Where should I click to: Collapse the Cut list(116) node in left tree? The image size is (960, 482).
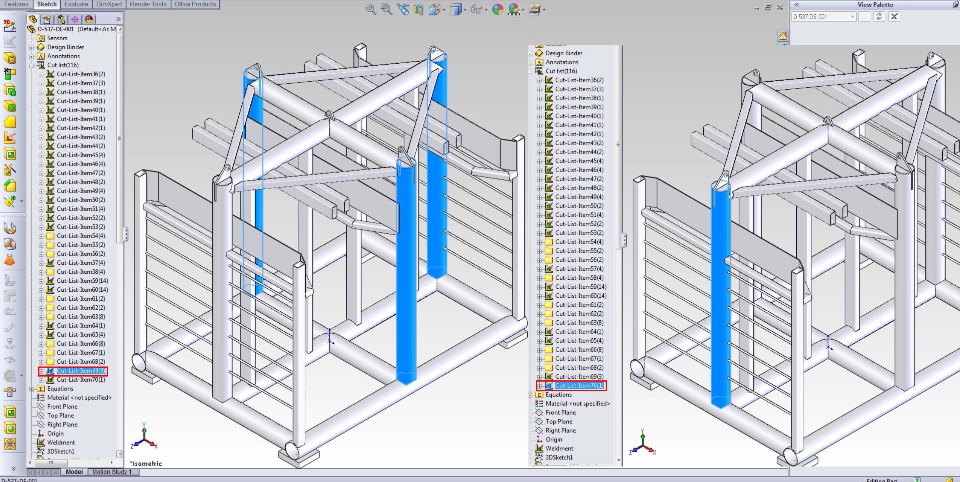(x=32, y=65)
